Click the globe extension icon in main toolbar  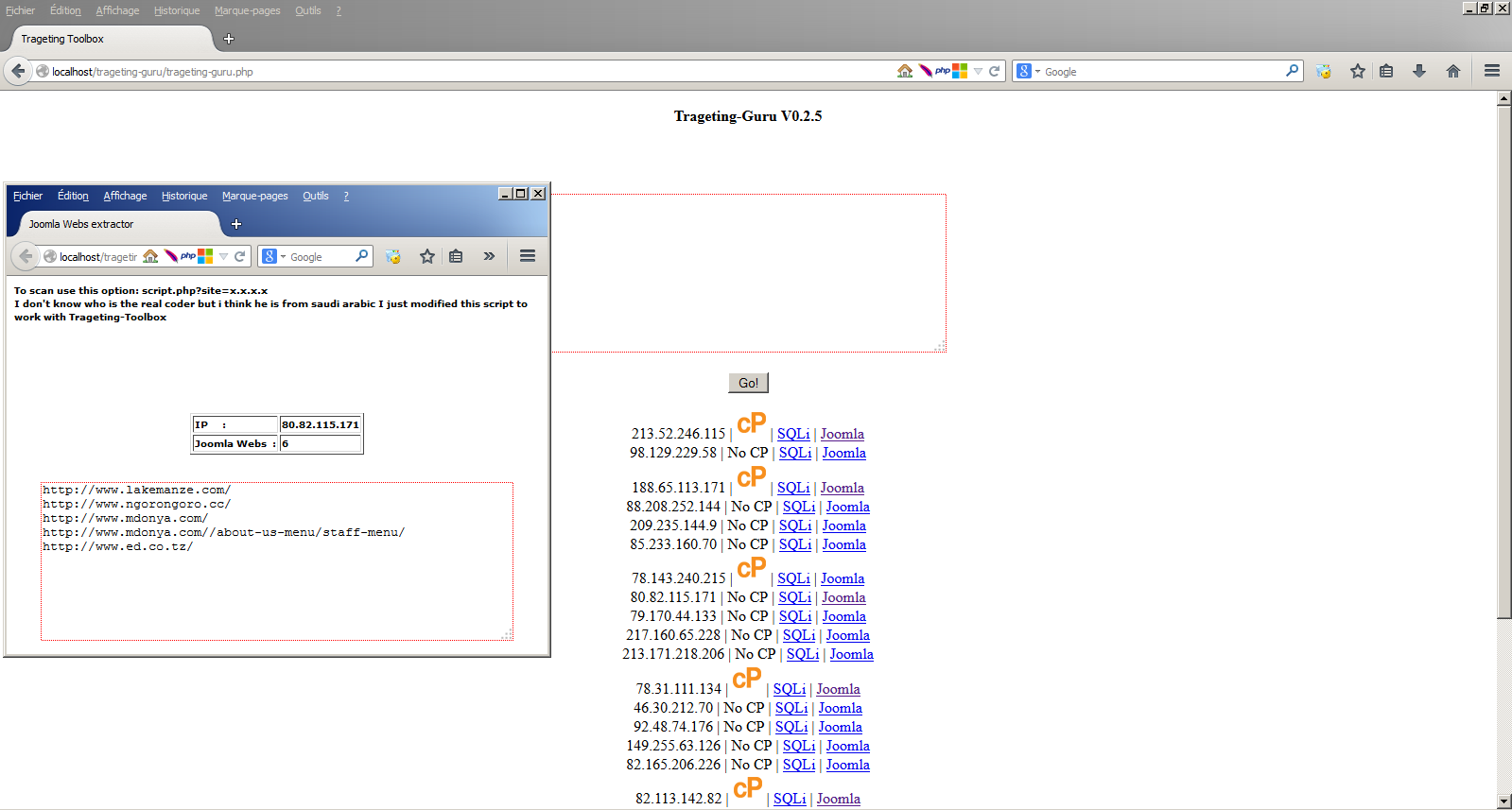(1324, 71)
